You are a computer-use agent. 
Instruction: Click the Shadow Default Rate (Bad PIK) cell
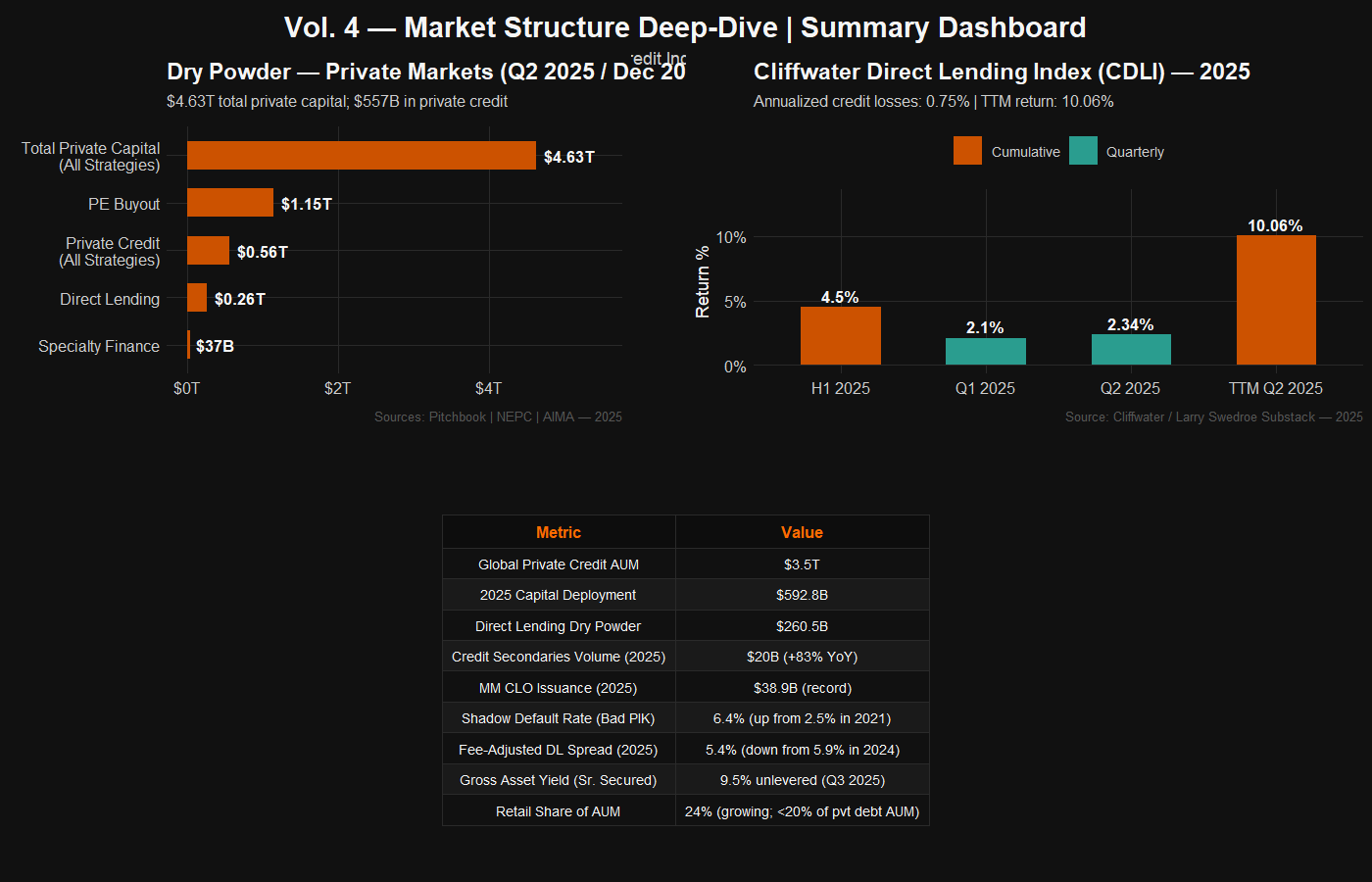[x=559, y=718]
